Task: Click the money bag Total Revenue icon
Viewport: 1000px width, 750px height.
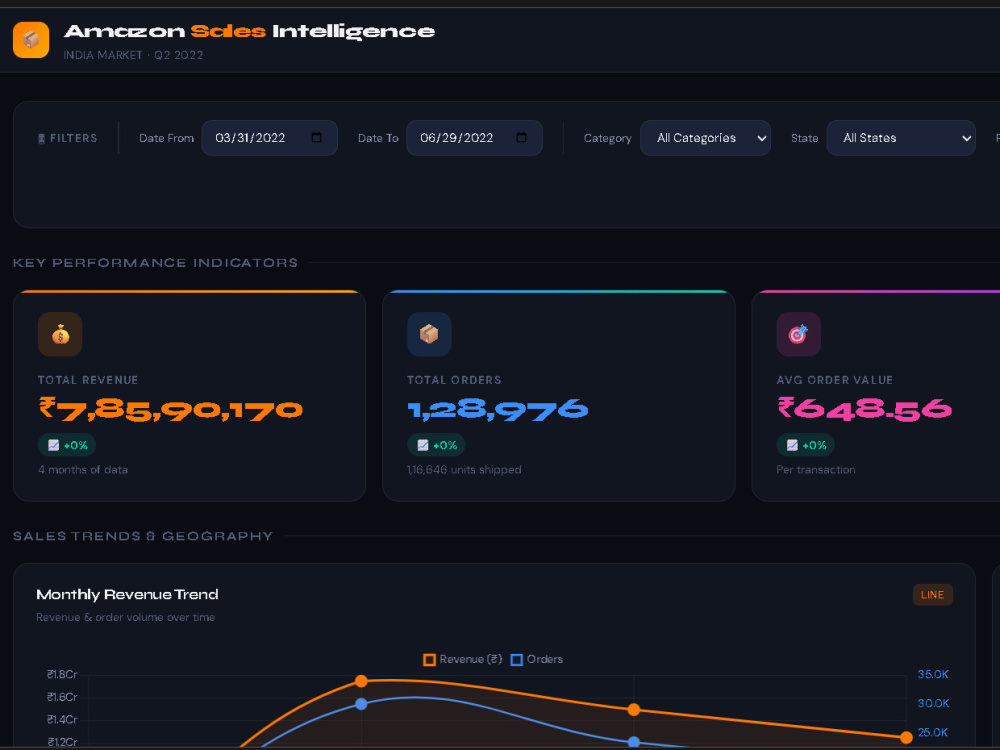Action: (x=60, y=334)
